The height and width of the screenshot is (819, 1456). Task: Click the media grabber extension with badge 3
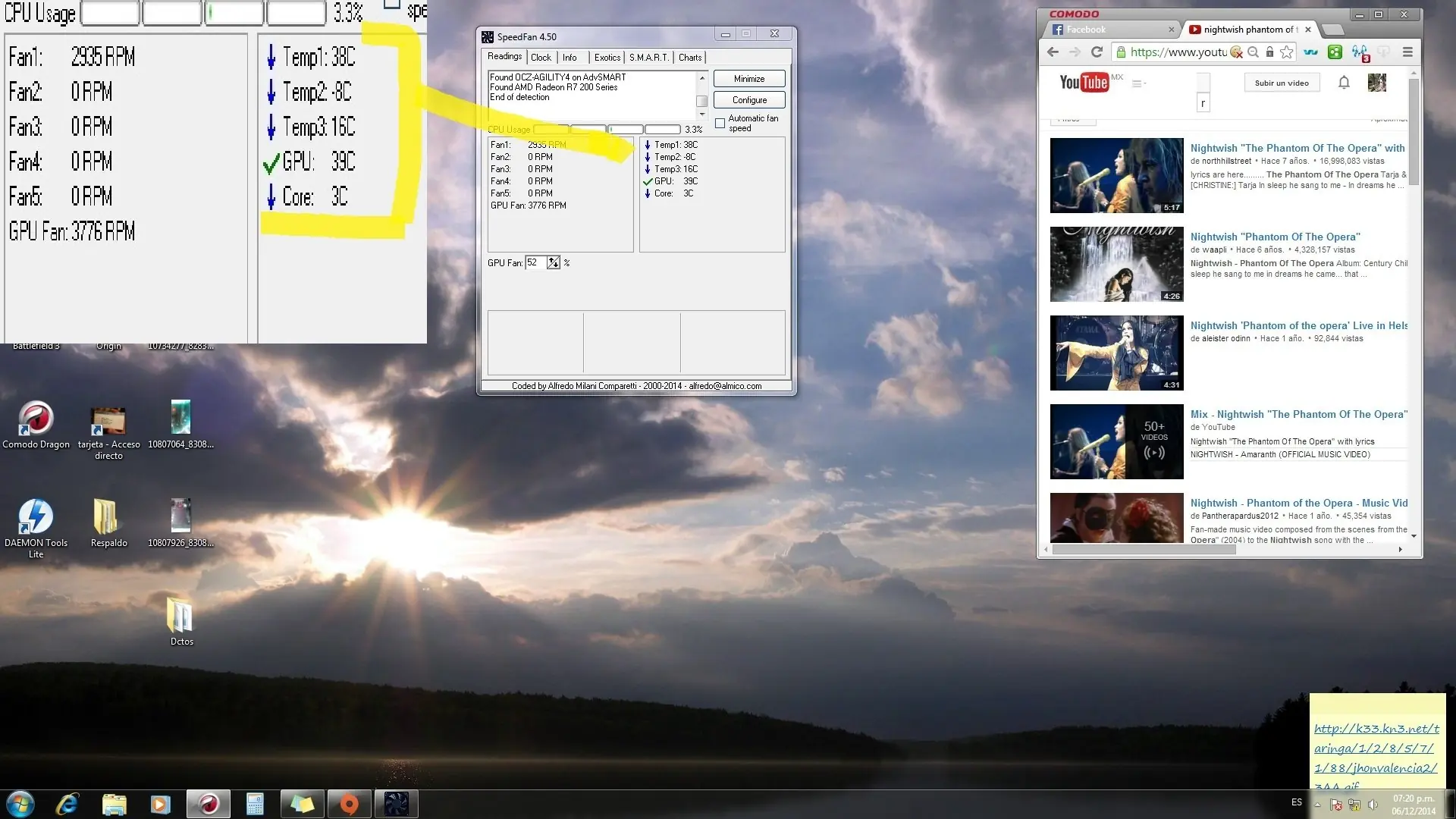(x=1360, y=52)
